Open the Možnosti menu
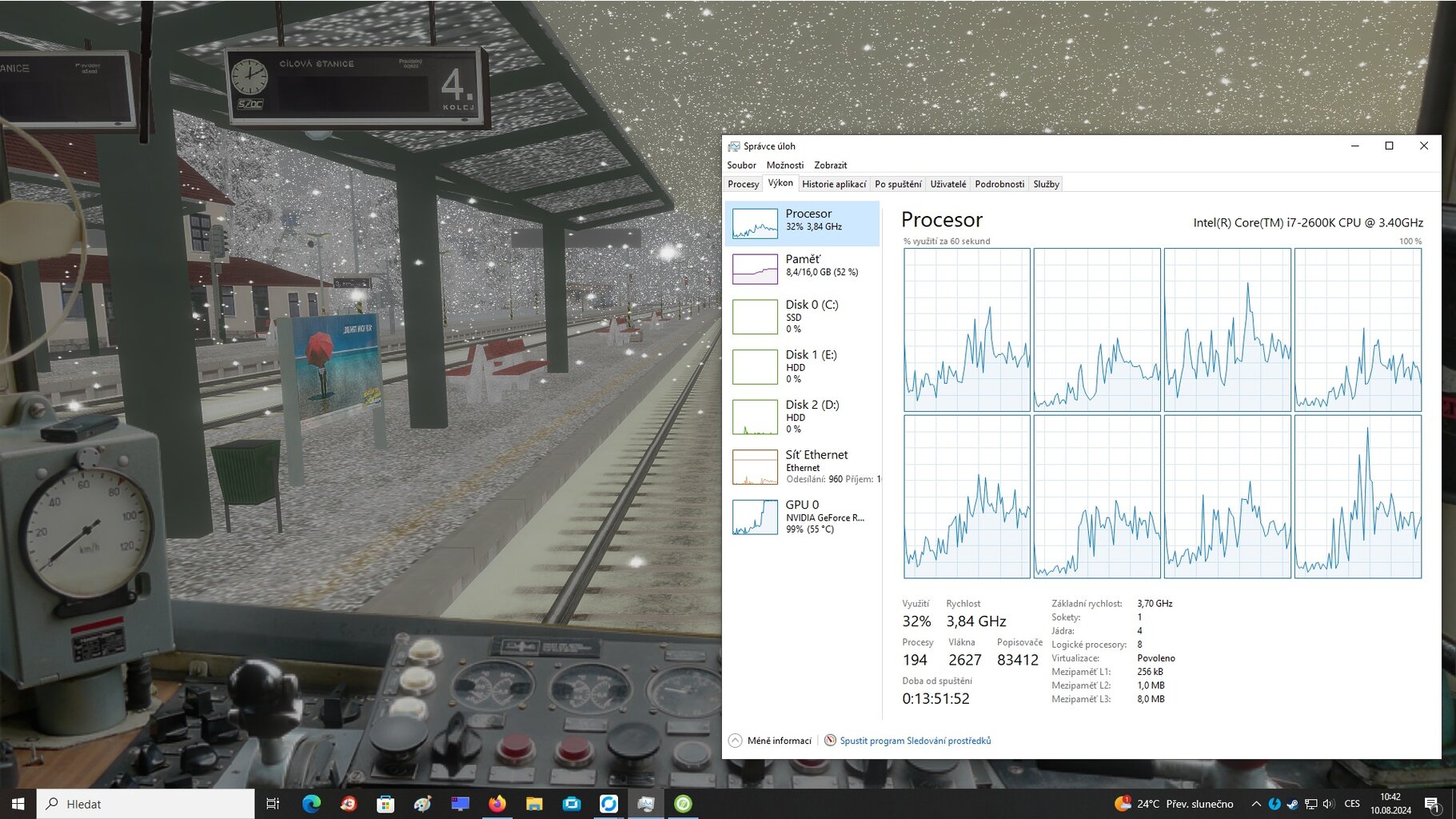1456x819 pixels. pos(784,165)
